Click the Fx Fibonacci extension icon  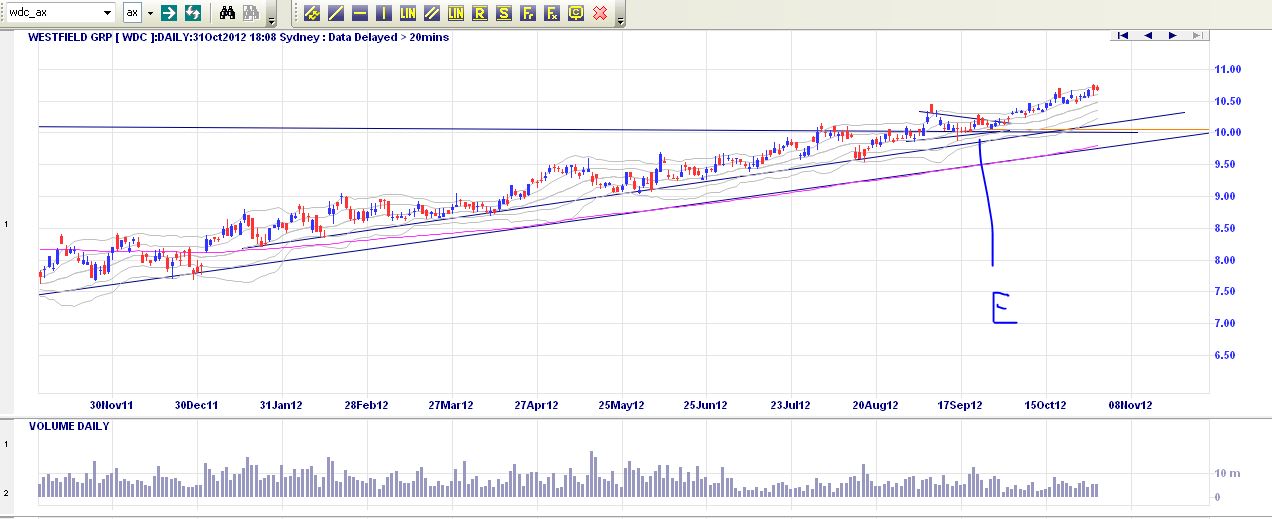pos(552,13)
